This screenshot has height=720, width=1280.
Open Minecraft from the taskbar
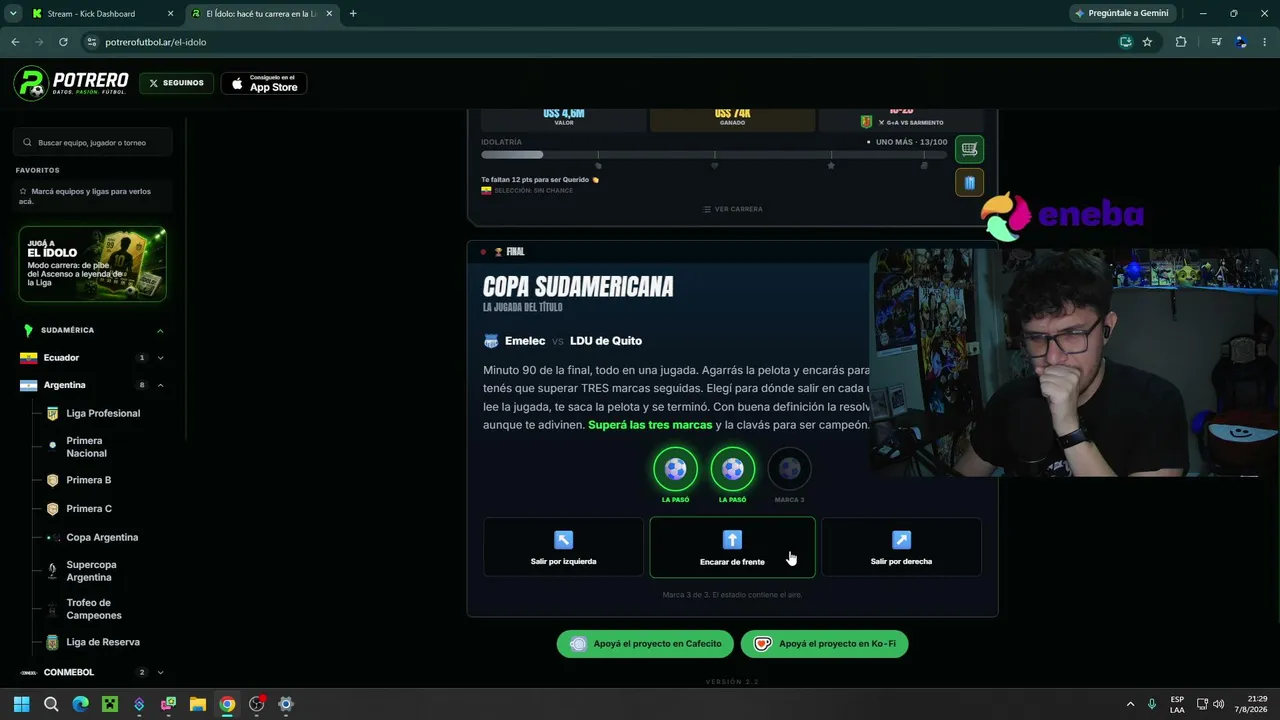pyautogui.click(x=110, y=704)
